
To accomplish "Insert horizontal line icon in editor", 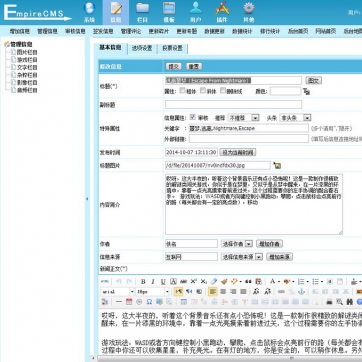I will pyautogui.click(x=119, y=302).
